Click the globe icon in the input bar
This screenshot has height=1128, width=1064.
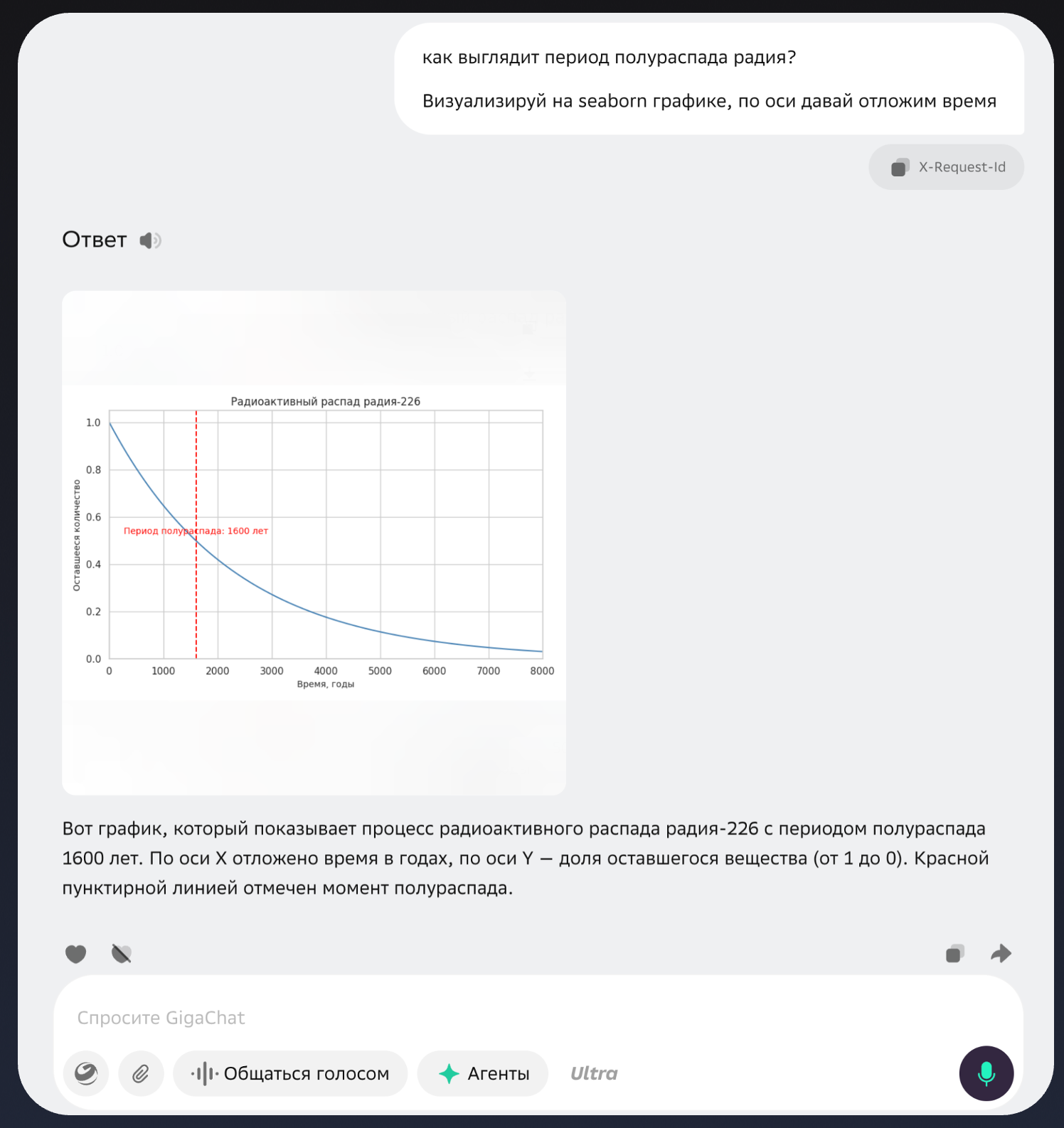pos(85,1073)
